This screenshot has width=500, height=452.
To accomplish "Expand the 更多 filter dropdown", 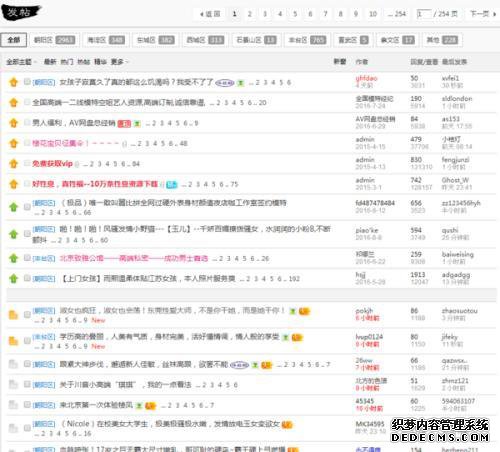I will tap(119, 62).
